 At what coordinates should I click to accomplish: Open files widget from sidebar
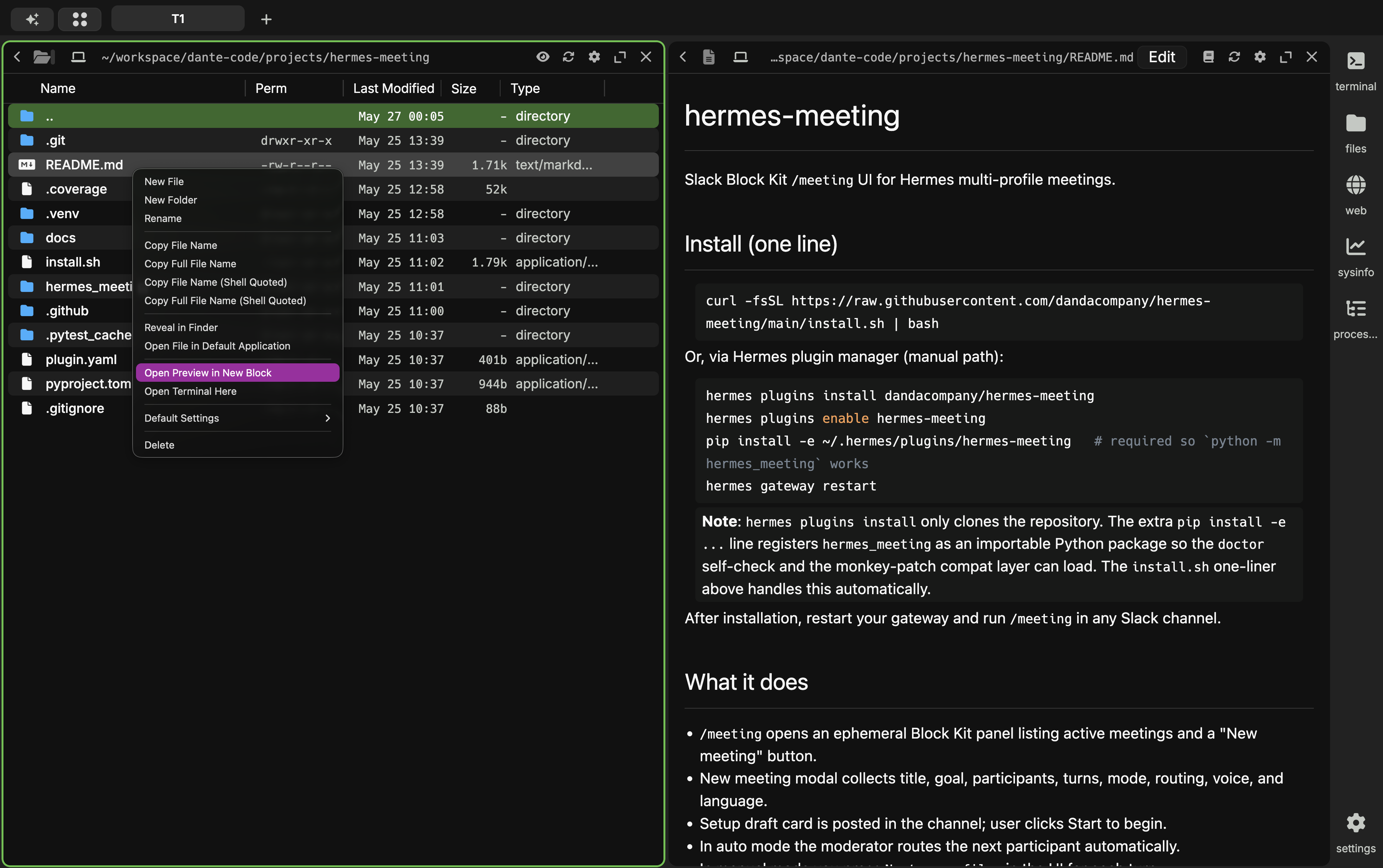[x=1355, y=133]
